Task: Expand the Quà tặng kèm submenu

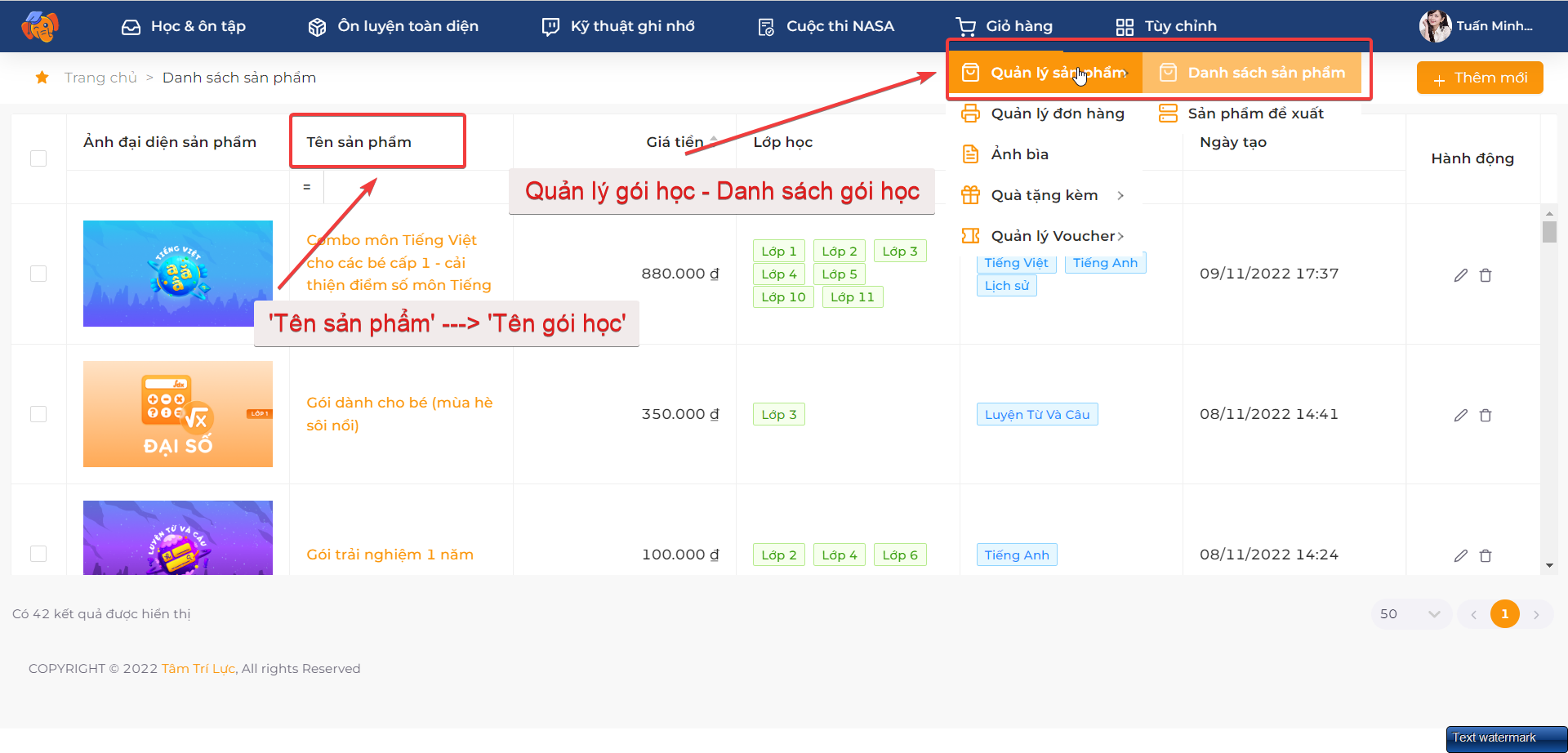Action: coord(1045,195)
